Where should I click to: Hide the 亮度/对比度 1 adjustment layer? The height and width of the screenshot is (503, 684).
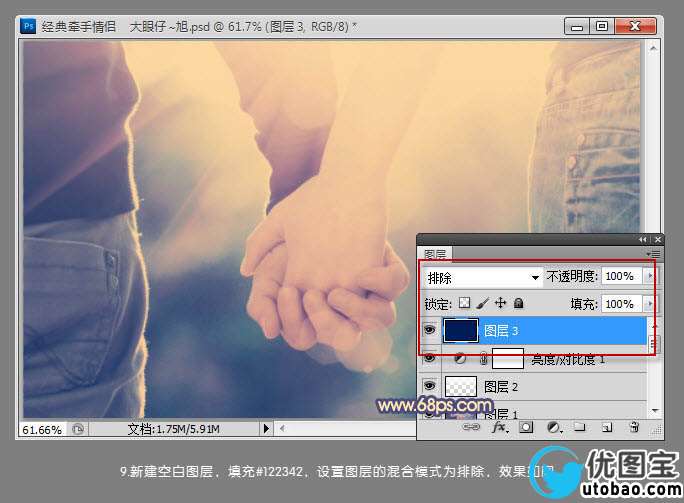click(x=430, y=358)
